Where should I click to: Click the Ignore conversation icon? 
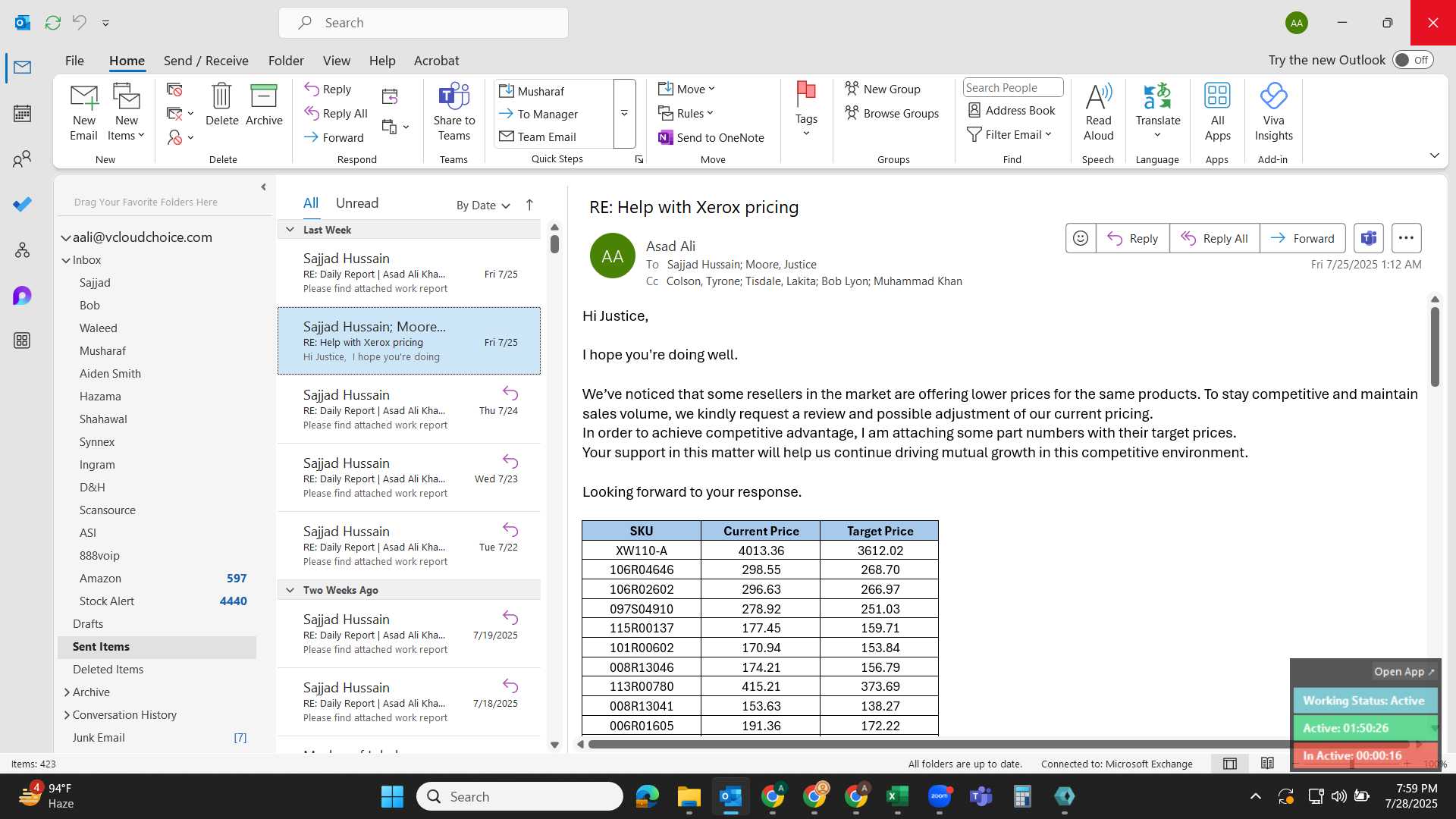tap(174, 90)
